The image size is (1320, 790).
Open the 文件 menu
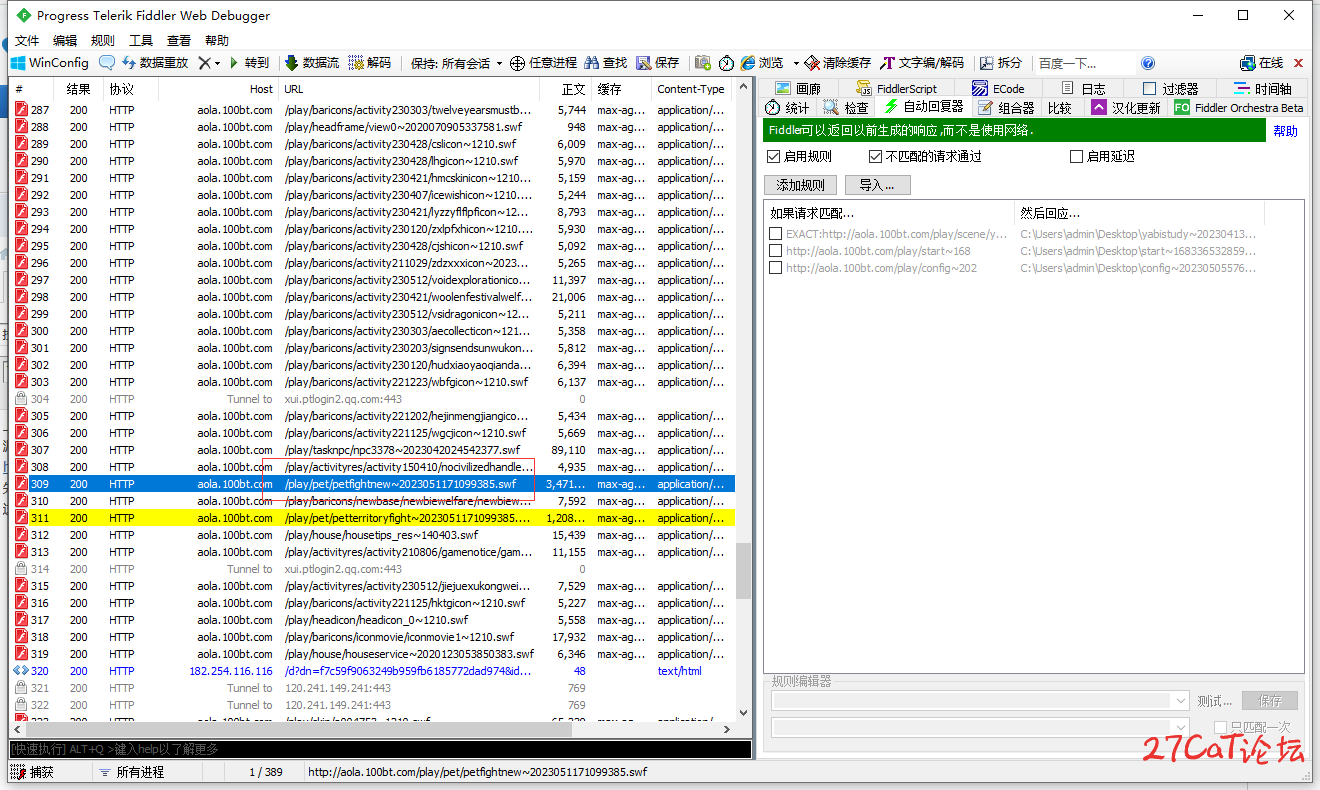(x=27, y=40)
